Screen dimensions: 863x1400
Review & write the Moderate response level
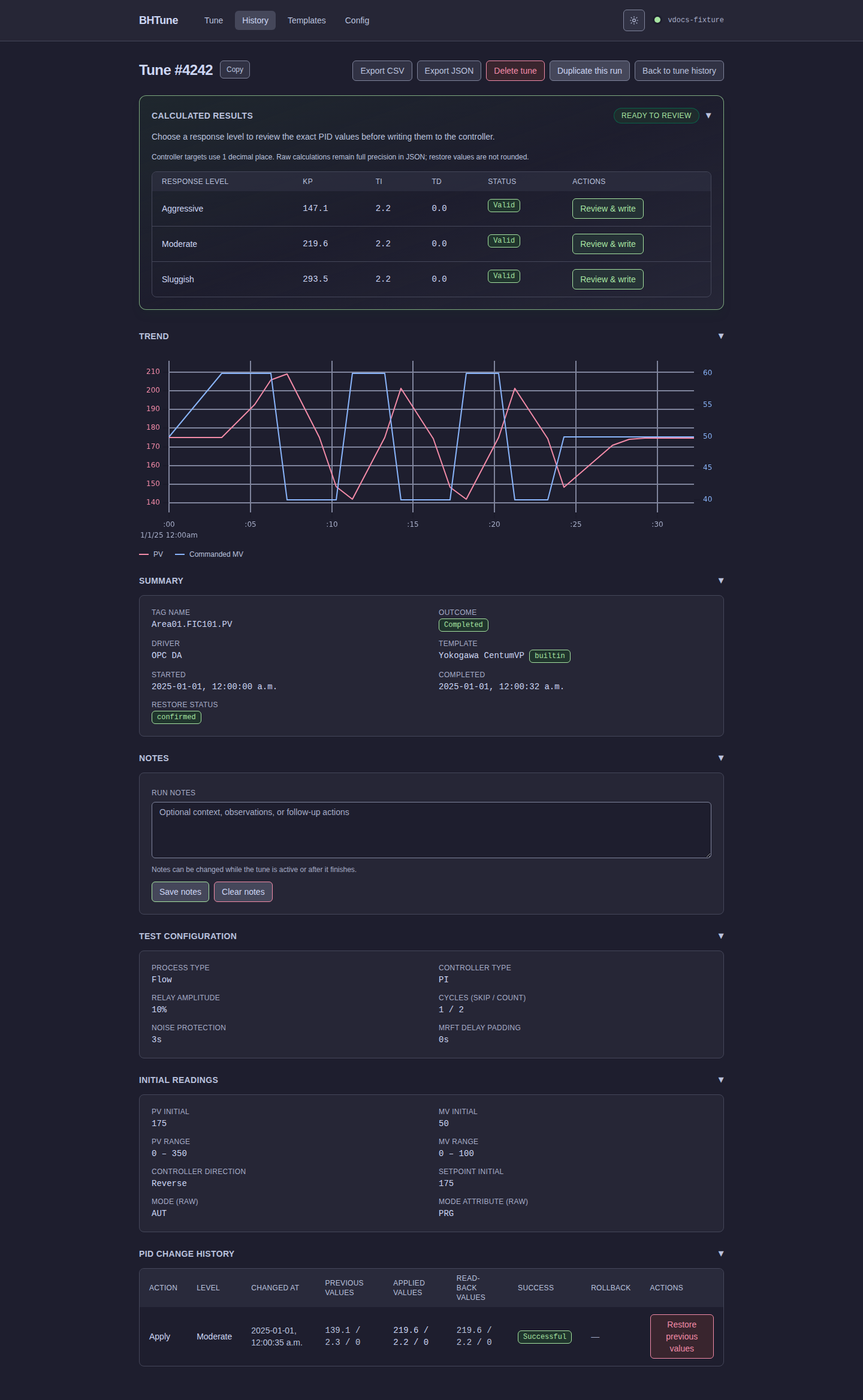pos(608,244)
